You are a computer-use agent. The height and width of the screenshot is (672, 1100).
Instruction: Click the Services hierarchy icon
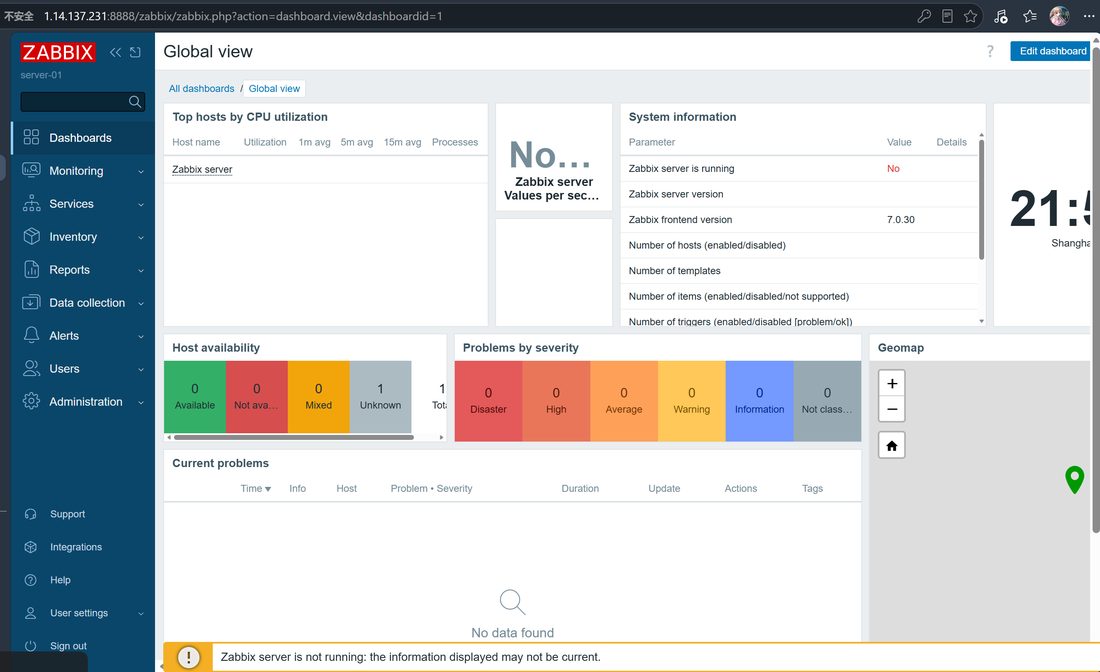pos(31,203)
